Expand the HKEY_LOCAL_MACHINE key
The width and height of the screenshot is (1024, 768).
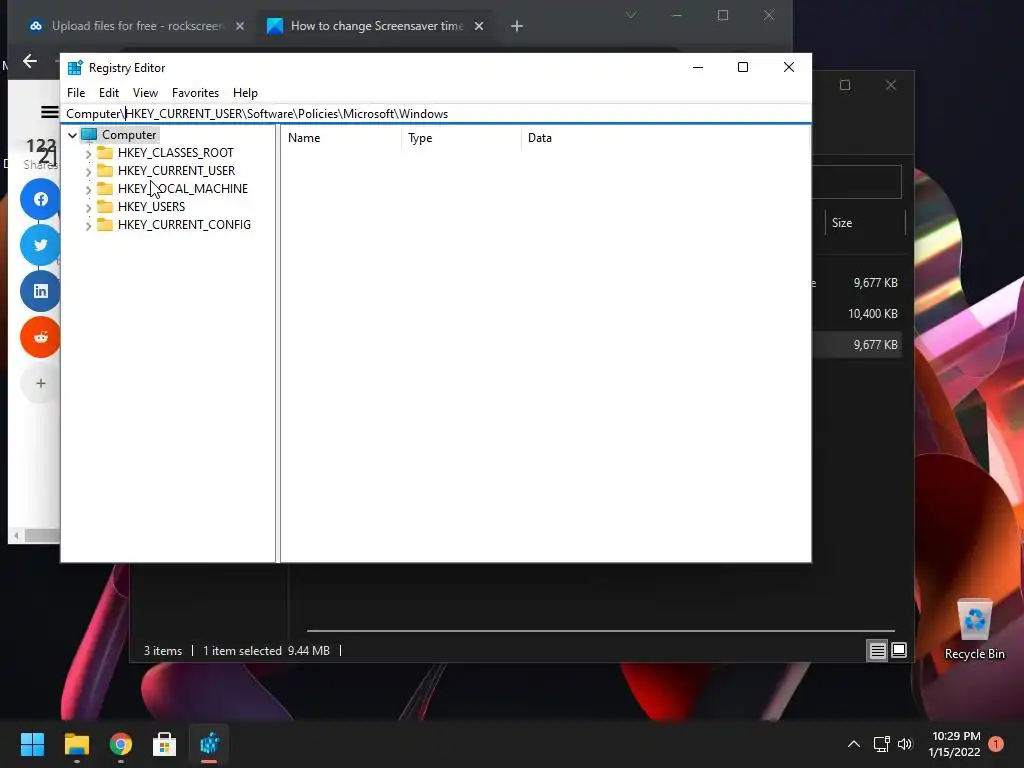point(88,189)
